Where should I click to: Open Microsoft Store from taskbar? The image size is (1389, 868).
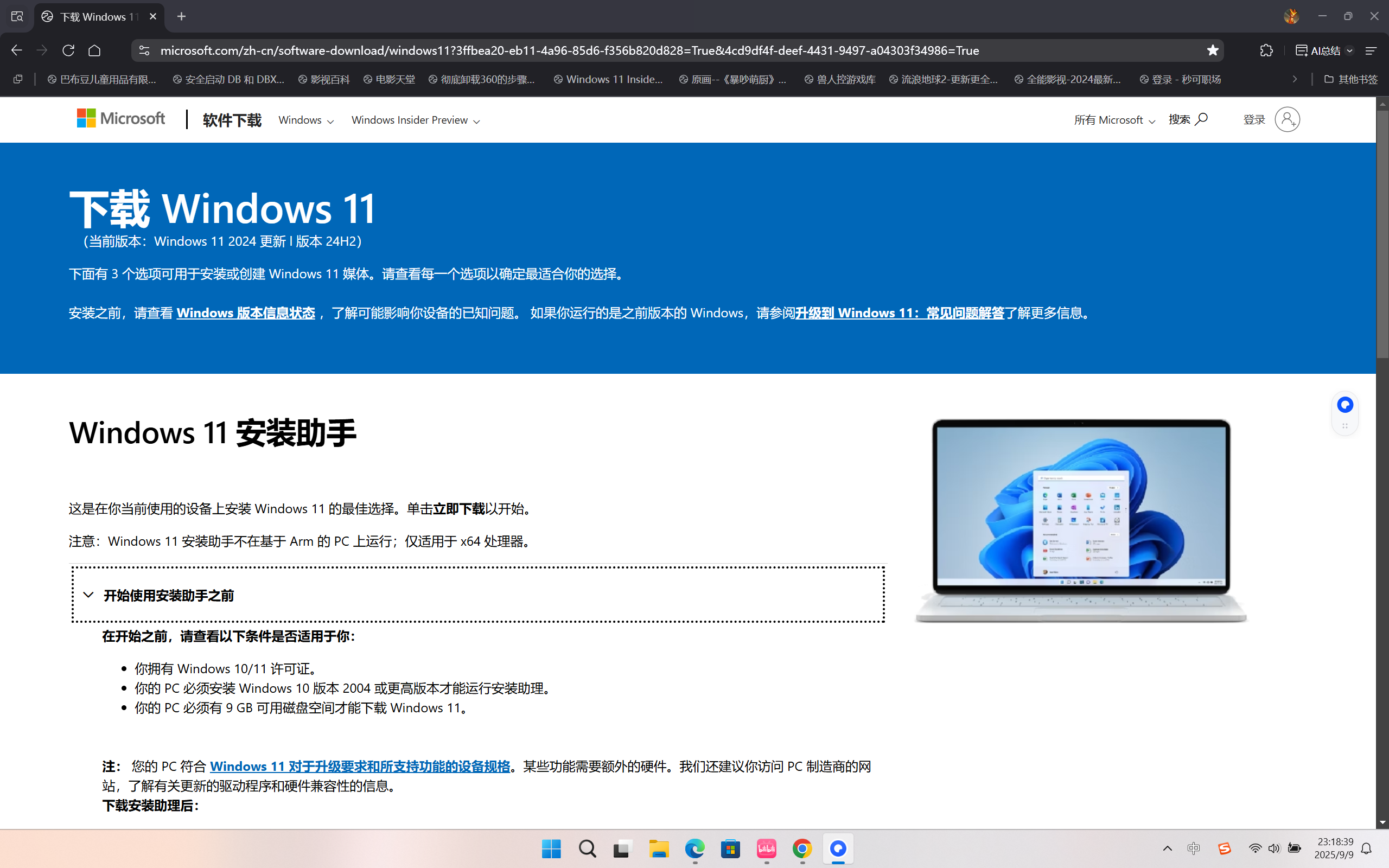click(x=731, y=848)
